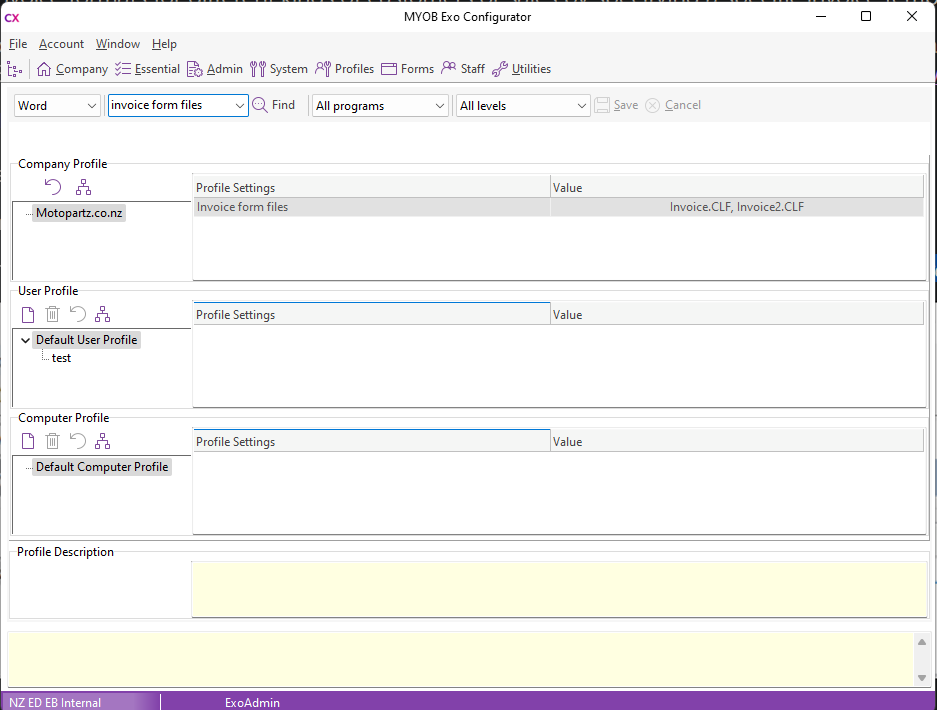937x710 pixels.
Task: Select the test user profile
Action: point(61,358)
